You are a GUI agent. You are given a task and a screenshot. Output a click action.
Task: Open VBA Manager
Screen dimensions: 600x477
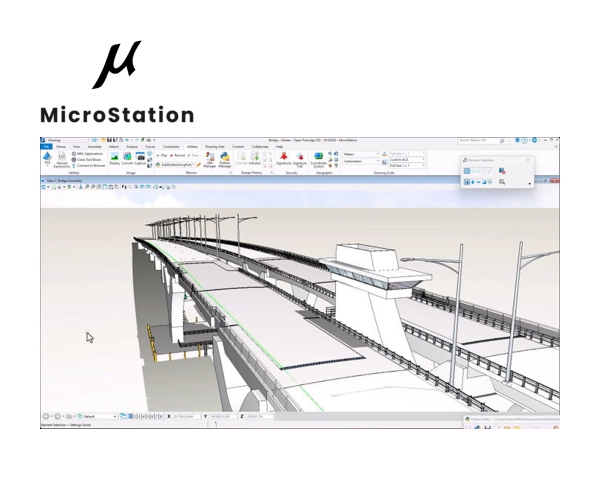coord(210,160)
